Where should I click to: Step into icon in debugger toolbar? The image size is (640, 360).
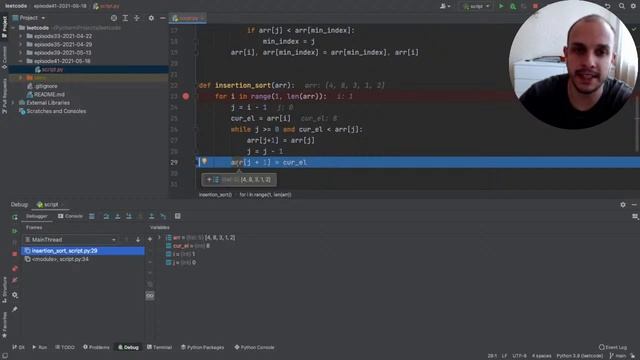click(x=118, y=216)
